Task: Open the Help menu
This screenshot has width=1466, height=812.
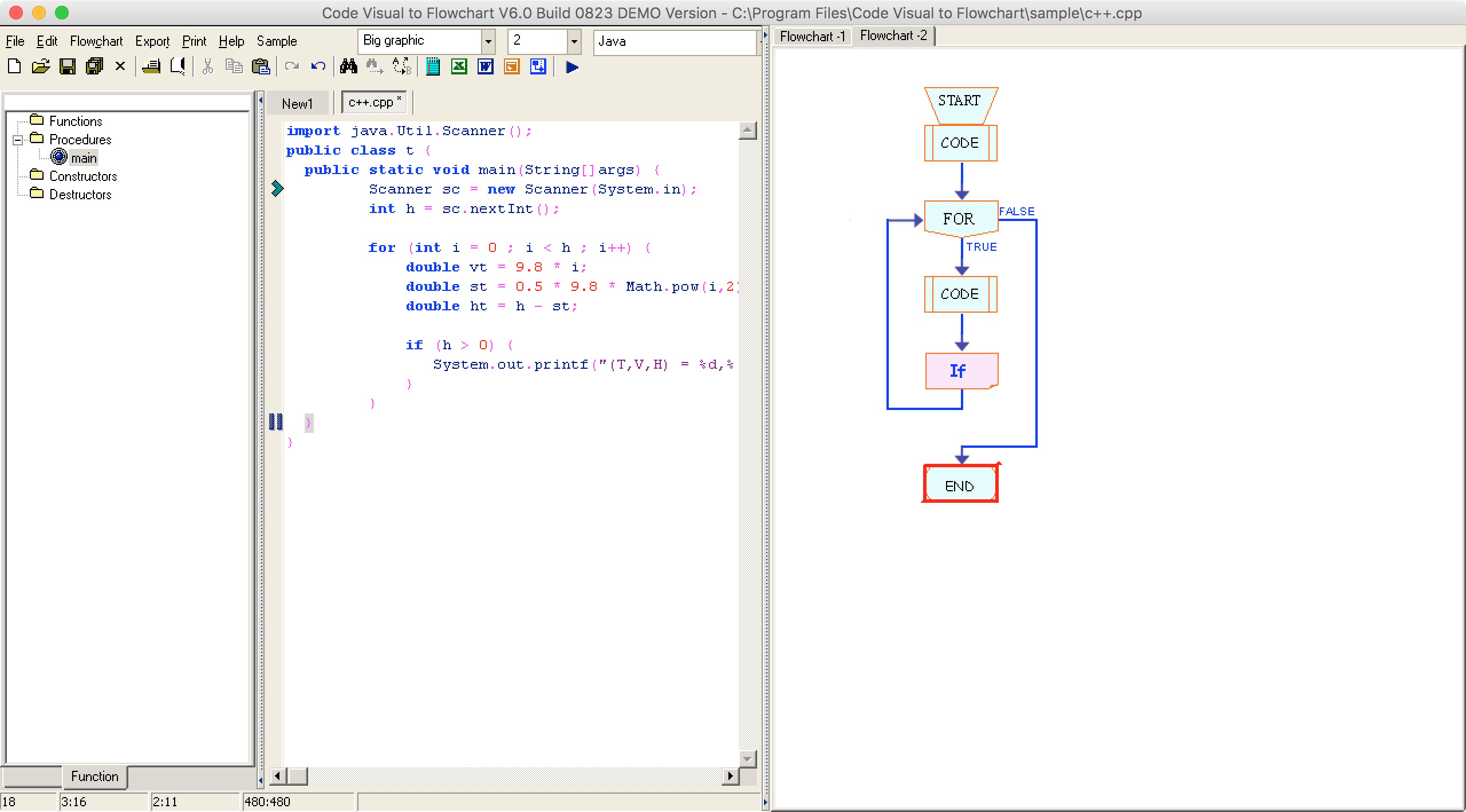Action: (x=231, y=41)
